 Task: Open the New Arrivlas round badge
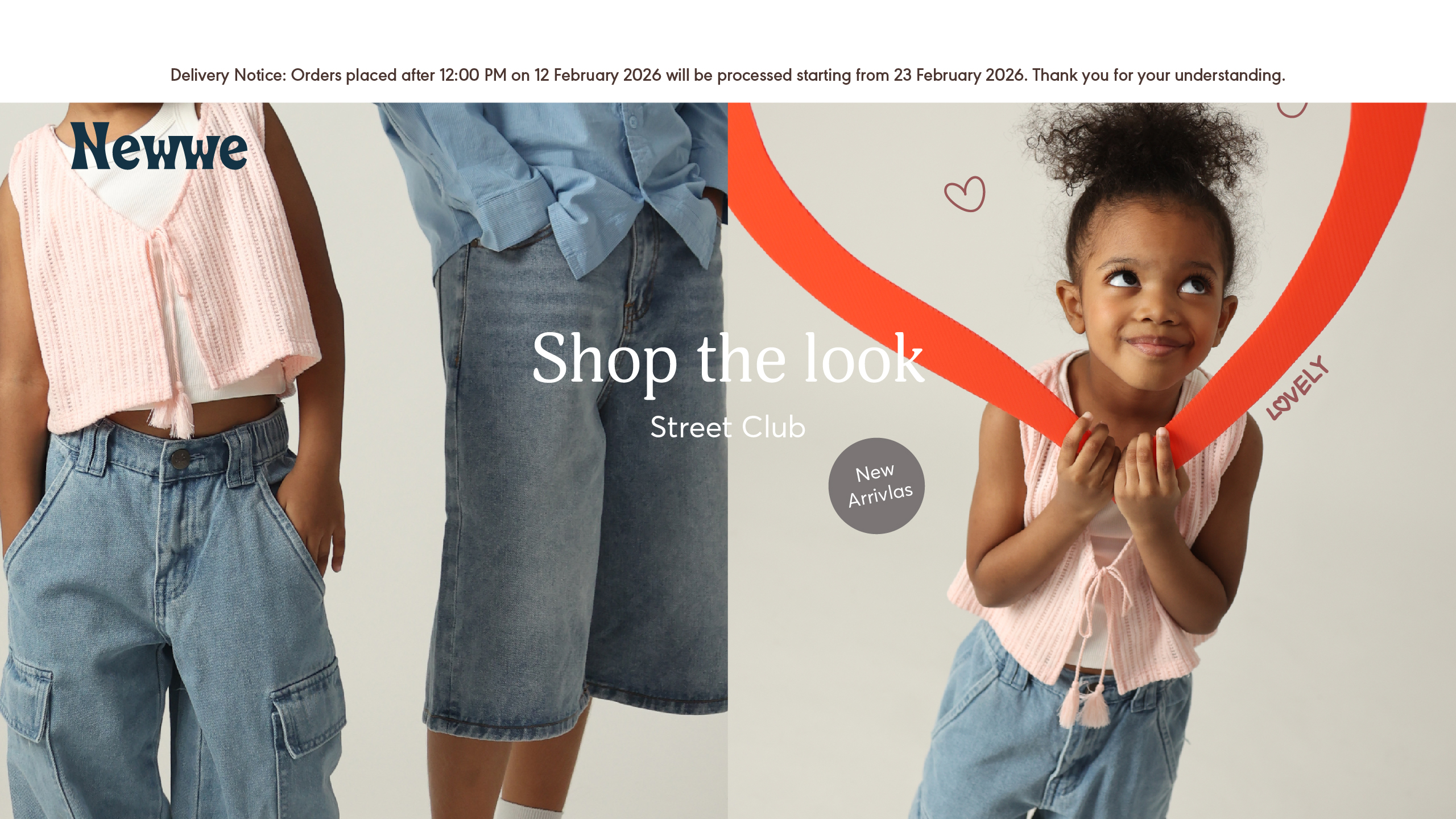[876, 486]
